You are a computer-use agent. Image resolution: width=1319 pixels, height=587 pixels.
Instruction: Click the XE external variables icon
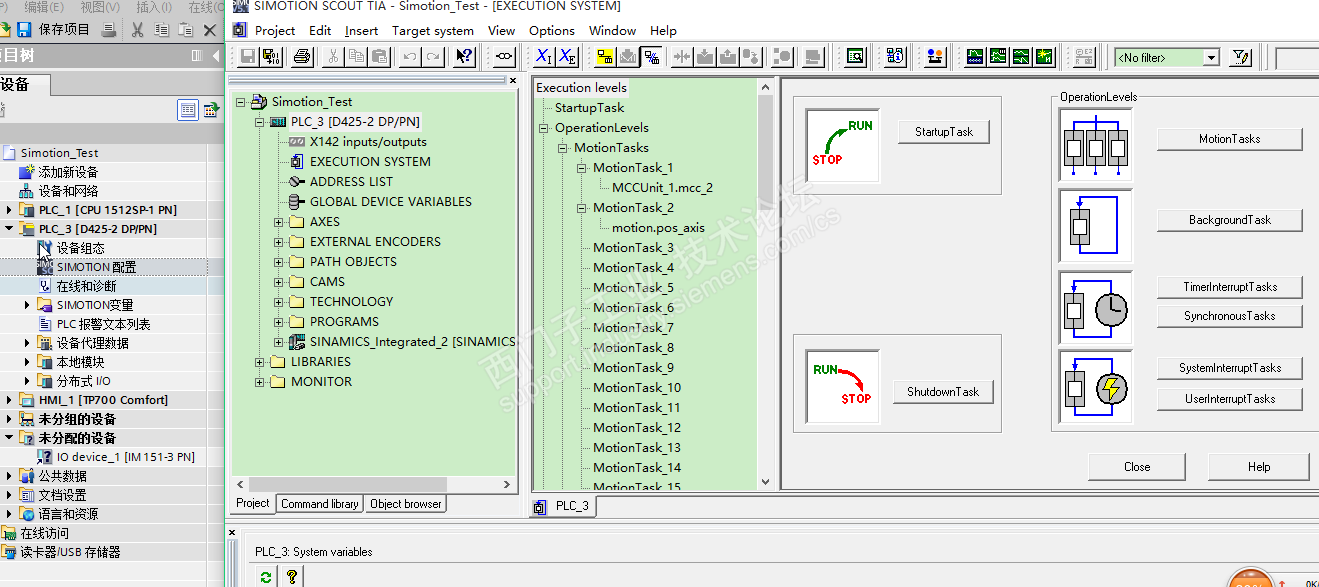(567, 57)
